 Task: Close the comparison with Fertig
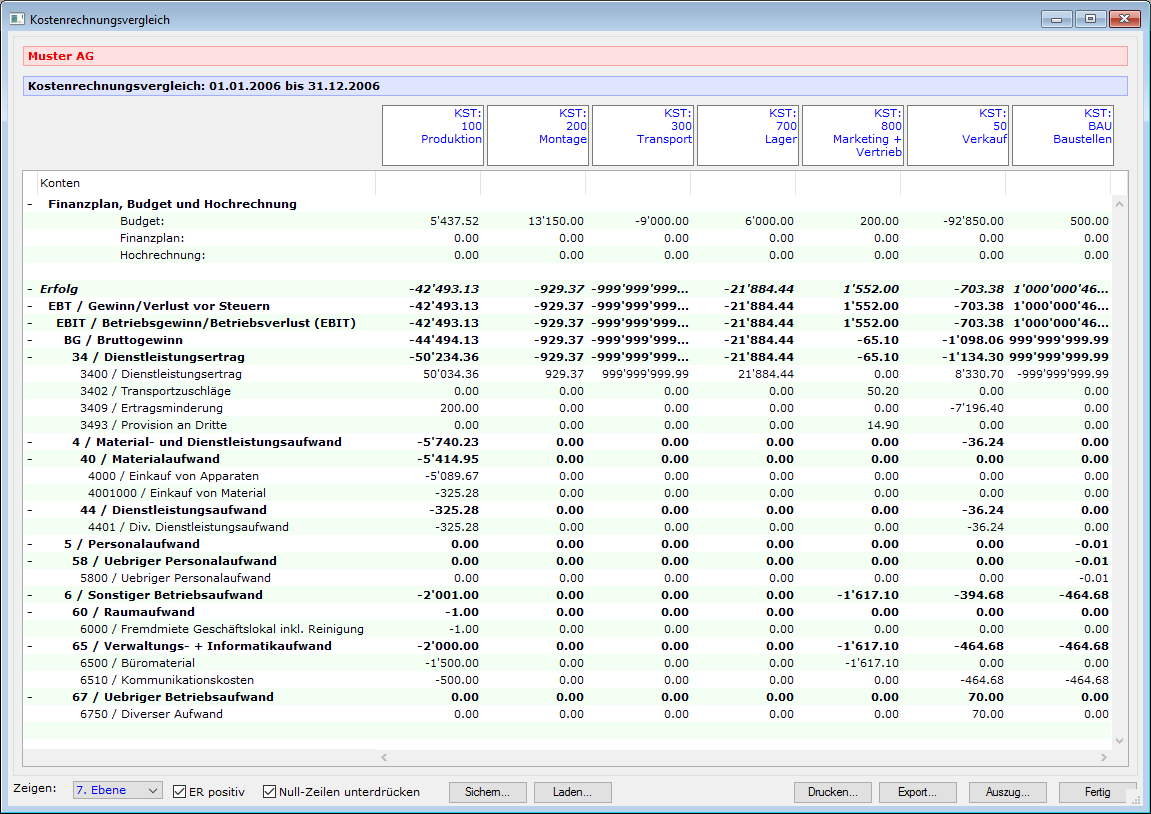(1097, 792)
